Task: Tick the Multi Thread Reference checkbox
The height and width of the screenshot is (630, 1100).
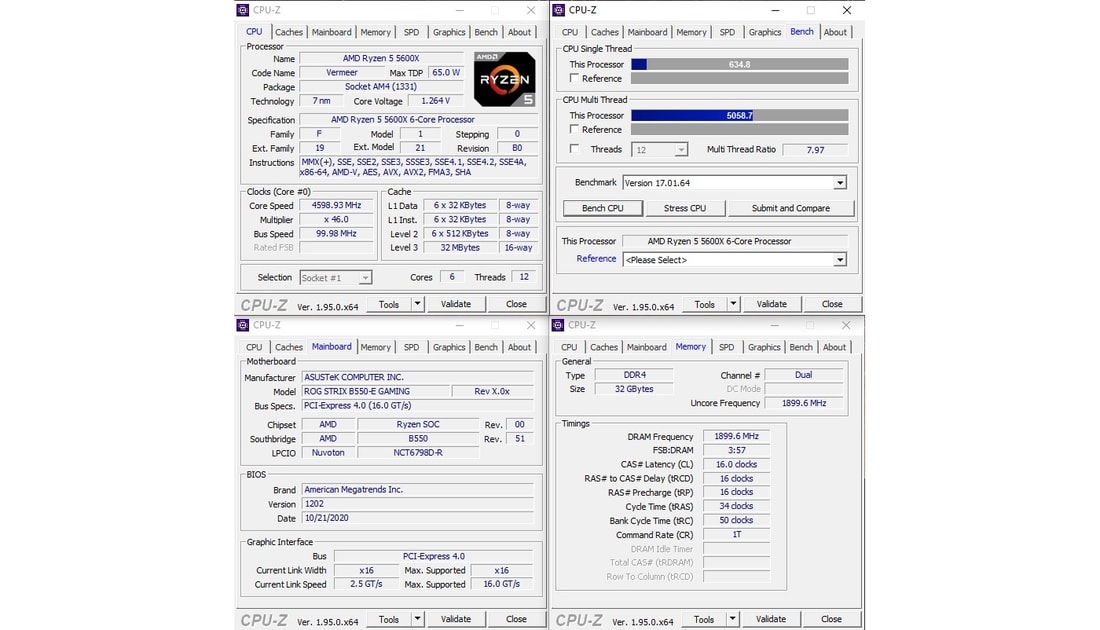Action: click(575, 129)
